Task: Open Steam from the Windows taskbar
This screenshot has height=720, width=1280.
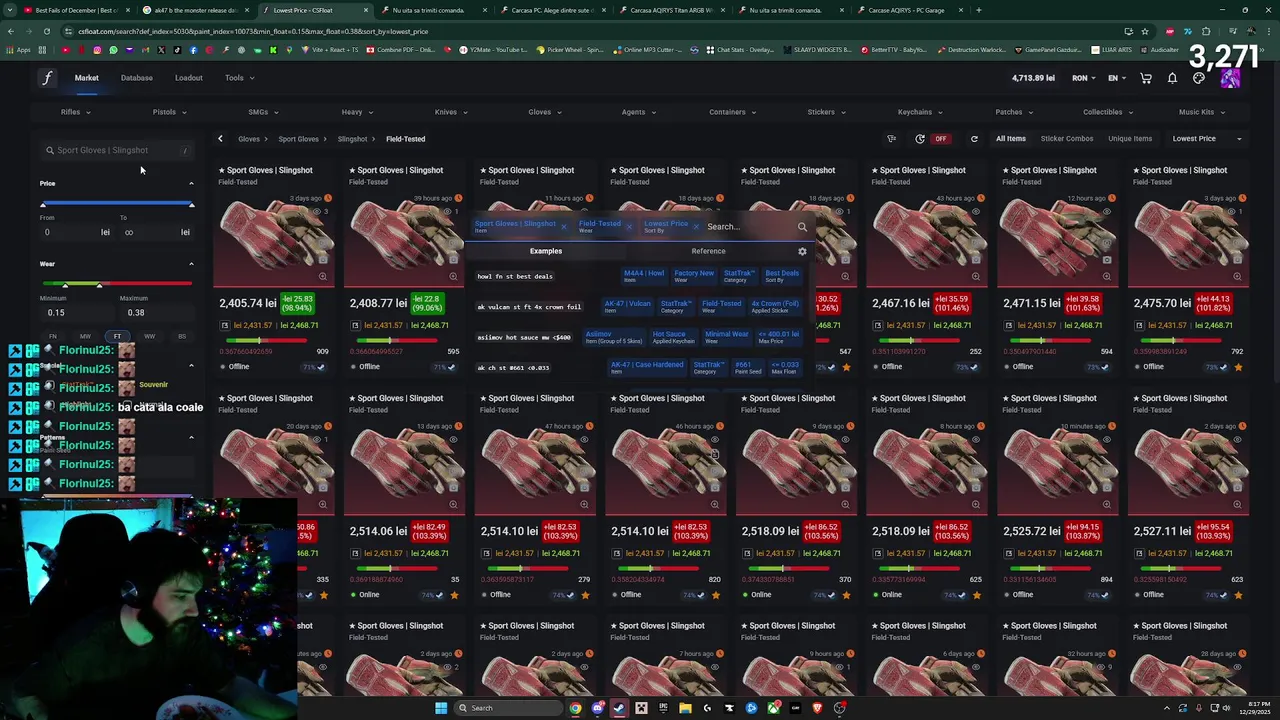Action: pos(619,708)
